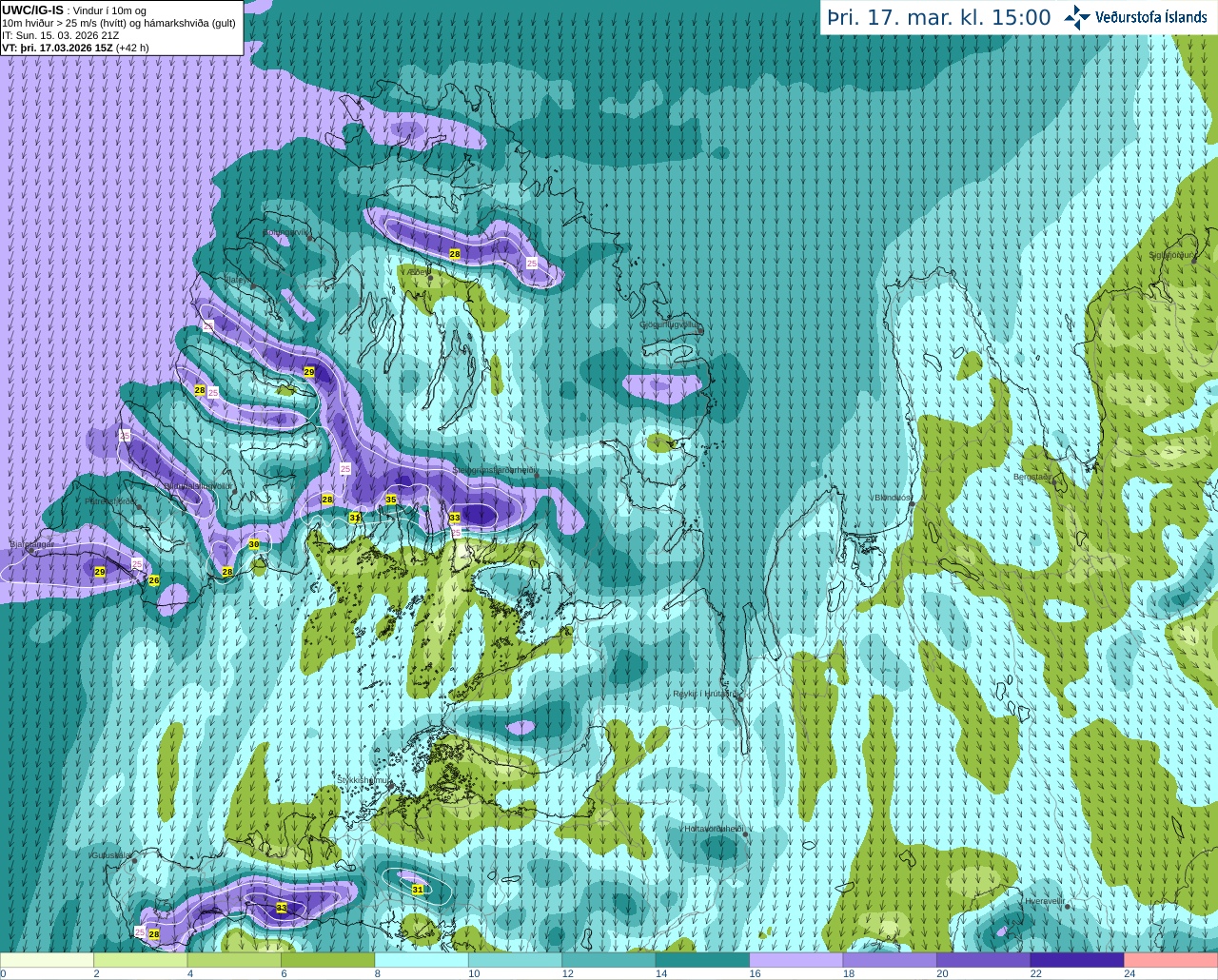Viewport: 1218px width, 980px height.
Task: Click the Patreksfjörður station label
Action: click(111, 500)
